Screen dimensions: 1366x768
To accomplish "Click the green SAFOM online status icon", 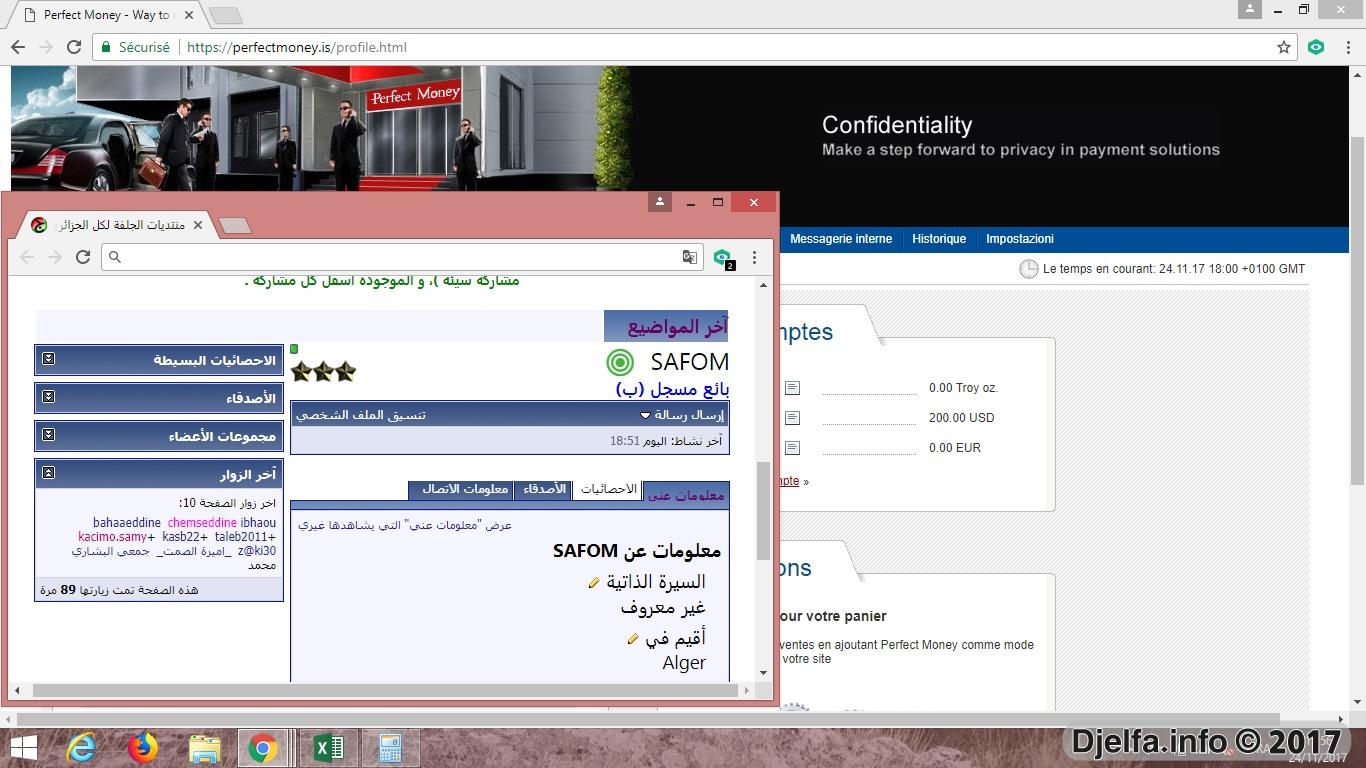I will [620, 362].
